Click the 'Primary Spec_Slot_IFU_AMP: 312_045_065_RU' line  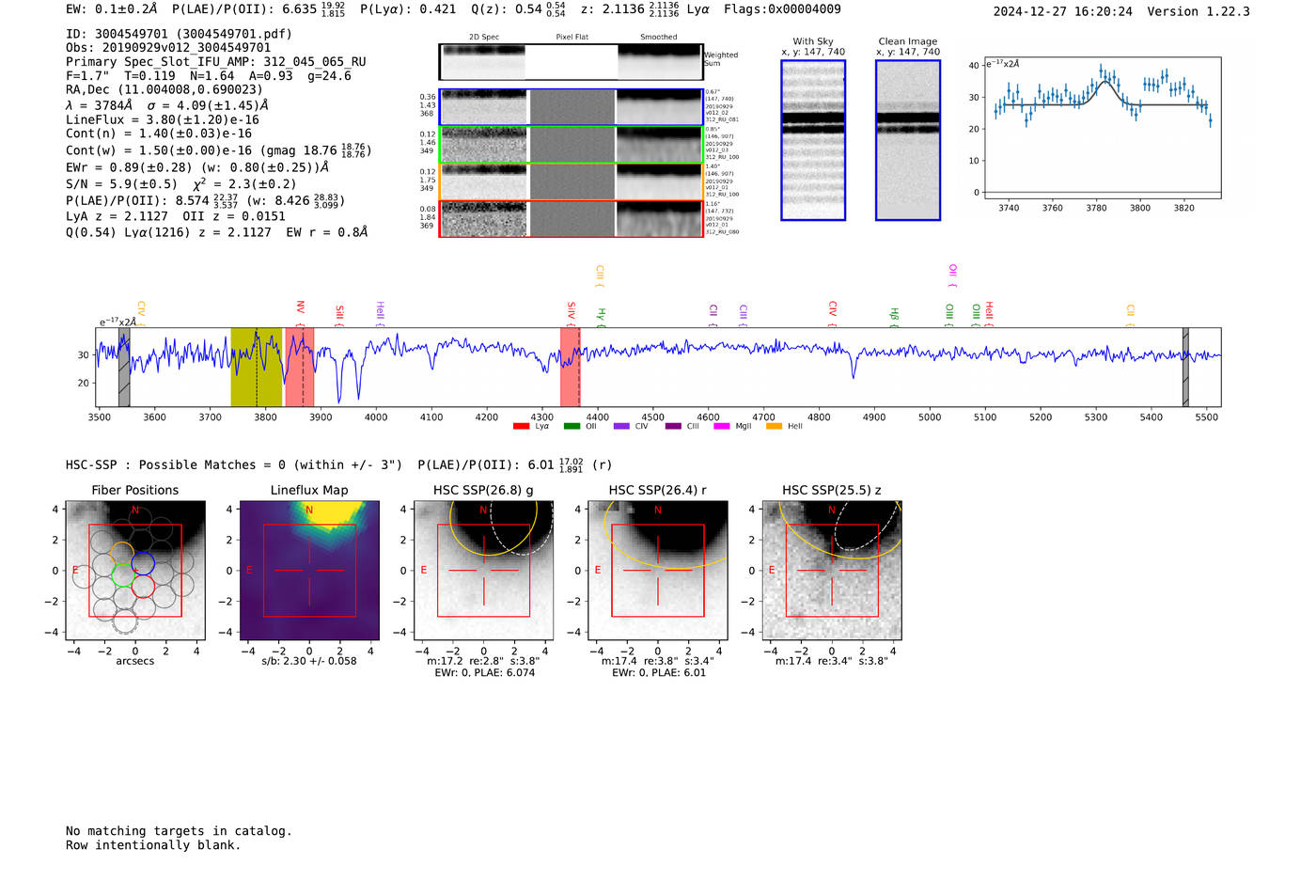pos(216,62)
